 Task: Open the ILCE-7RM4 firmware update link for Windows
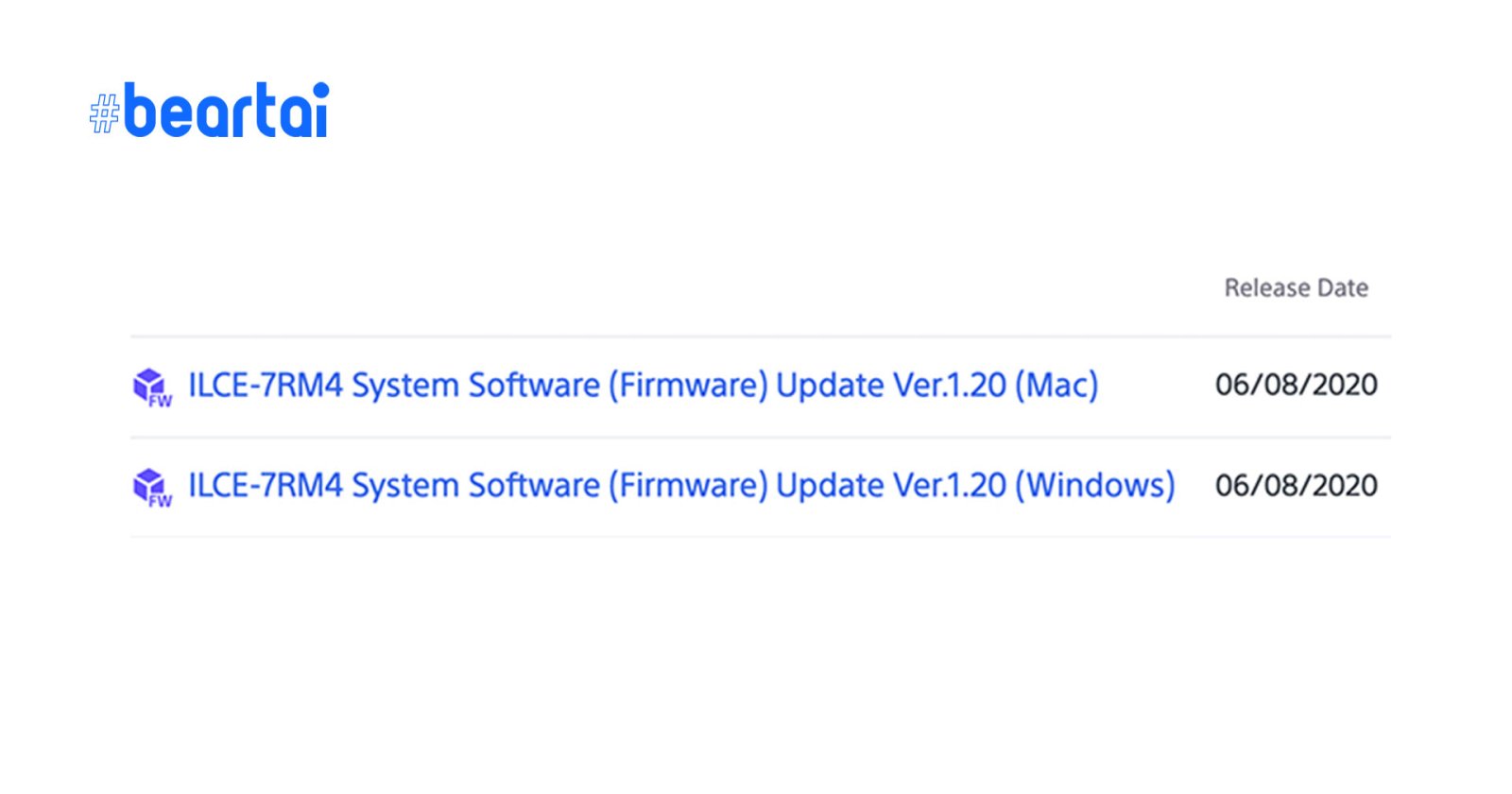680,485
